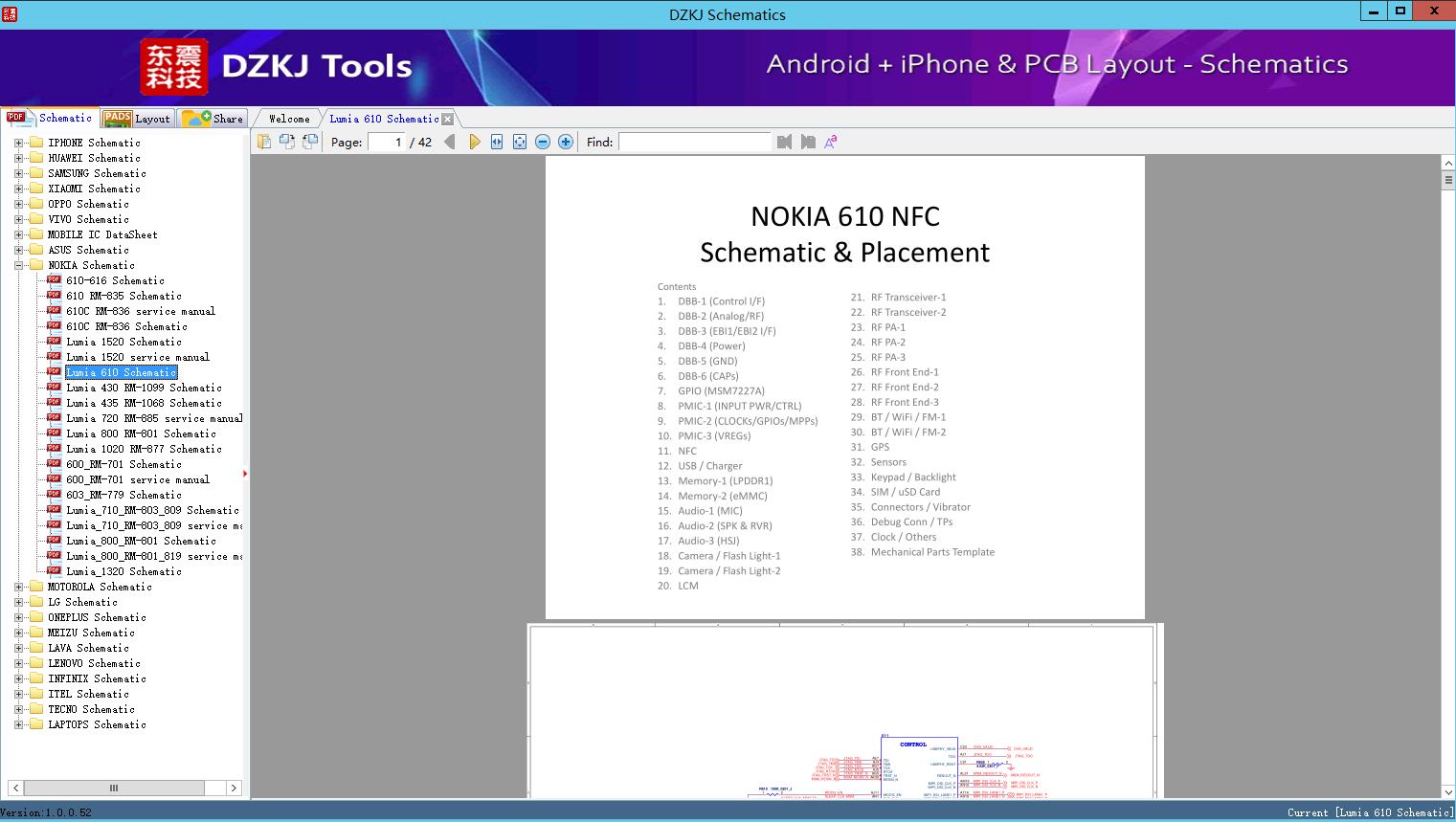
Task: Click the previous page arrow
Action: coord(449,142)
